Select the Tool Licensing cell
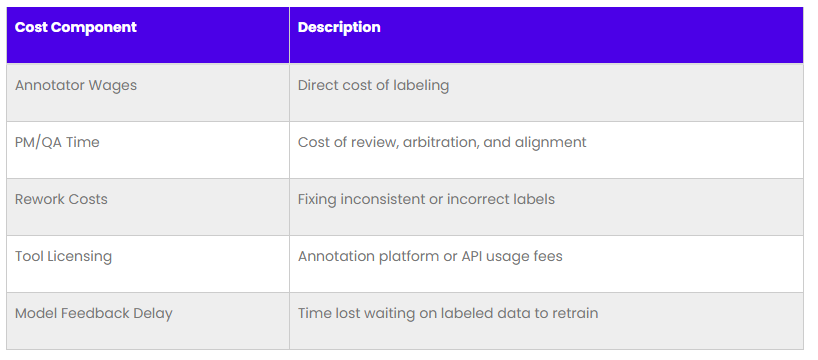 (x=148, y=263)
